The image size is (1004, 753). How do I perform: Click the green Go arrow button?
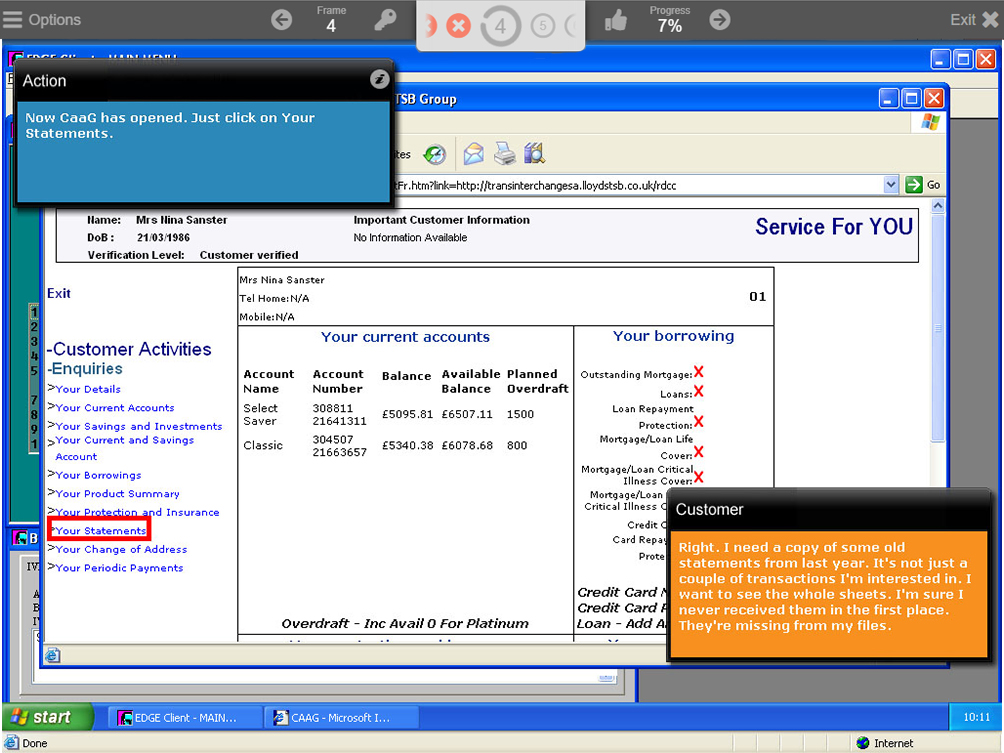(914, 185)
